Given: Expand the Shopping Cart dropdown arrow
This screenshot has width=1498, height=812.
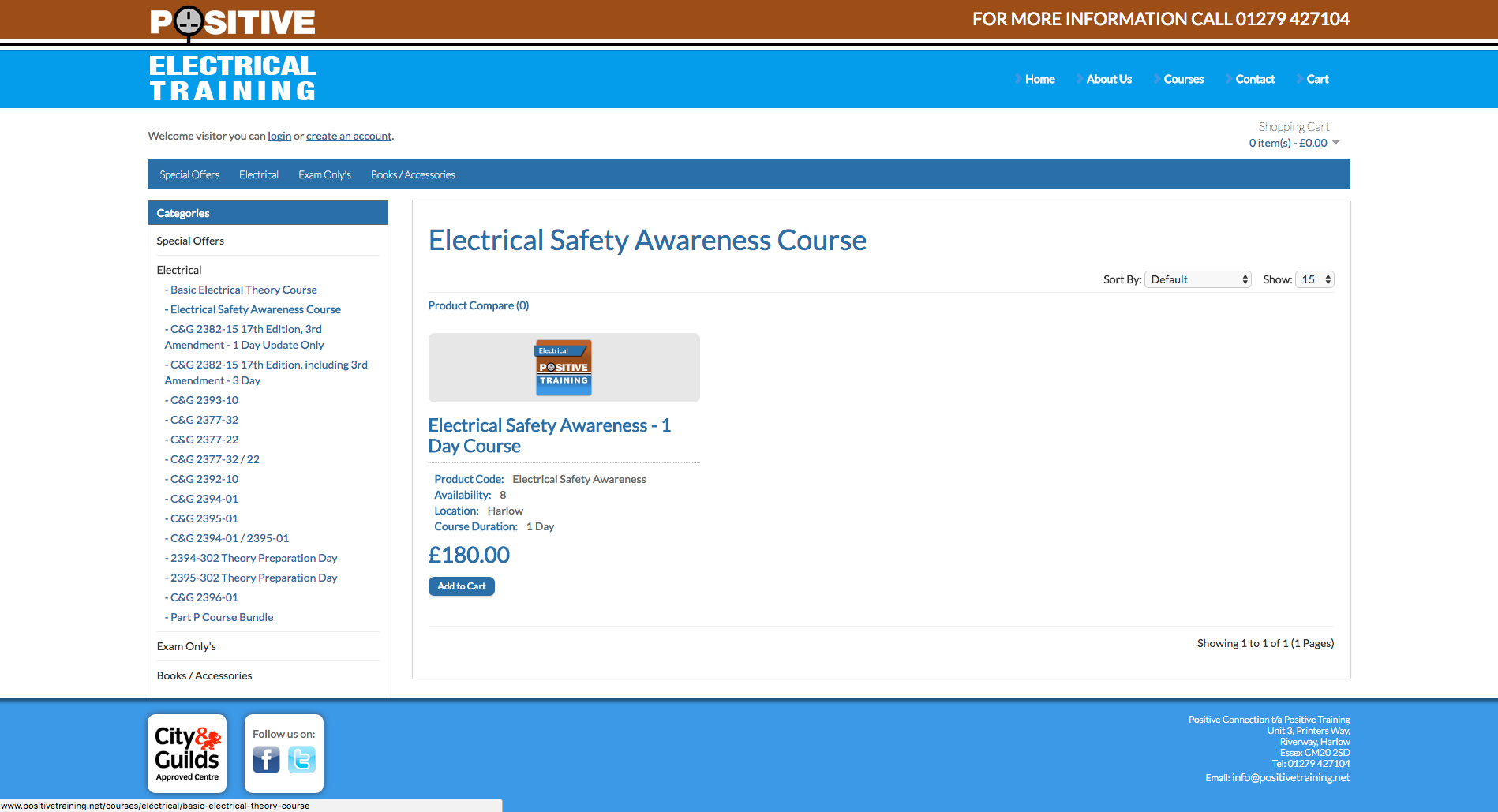Looking at the screenshot, I should pos(1335,143).
